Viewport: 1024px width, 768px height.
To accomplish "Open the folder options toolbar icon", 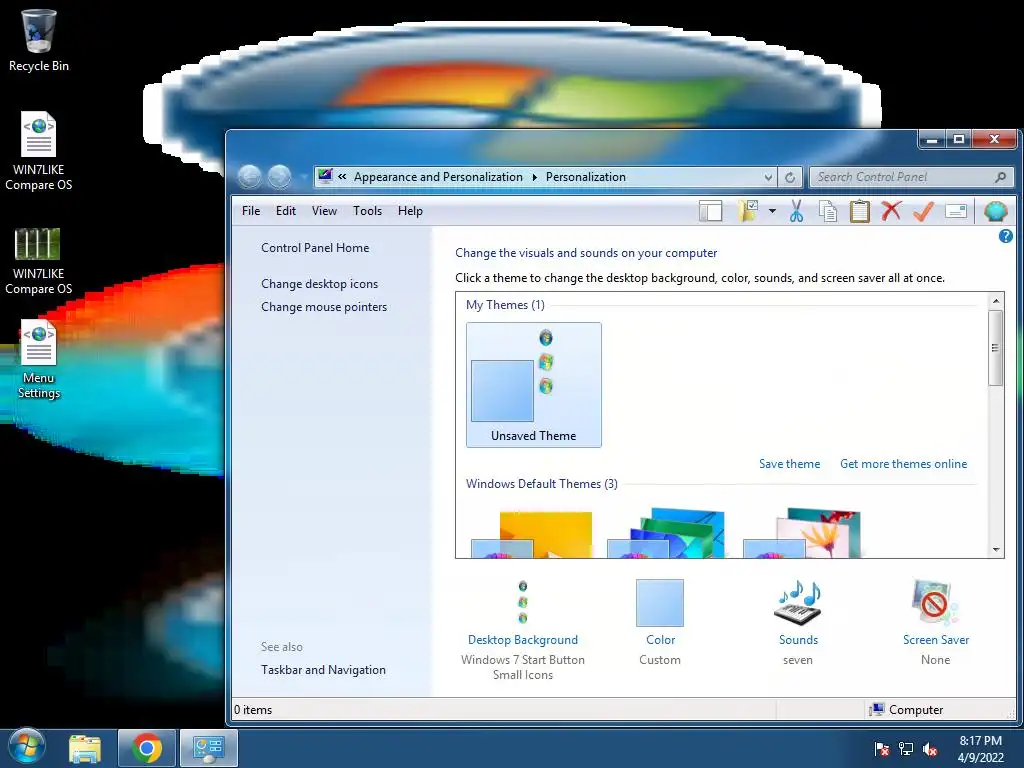I will click(x=748, y=211).
